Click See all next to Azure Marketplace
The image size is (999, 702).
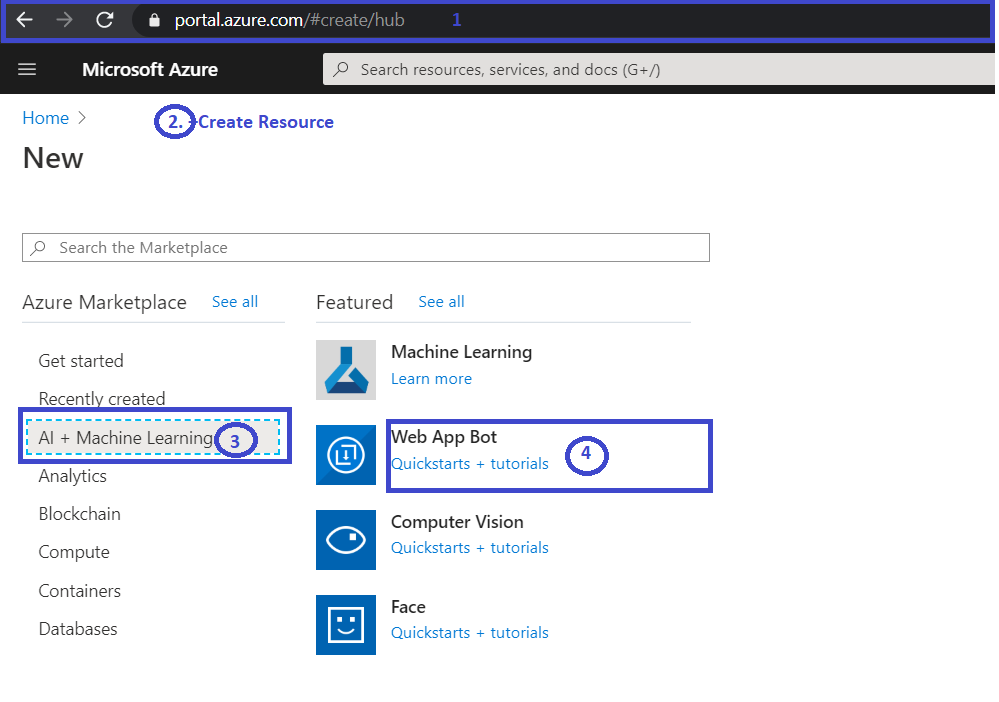[234, 301]
